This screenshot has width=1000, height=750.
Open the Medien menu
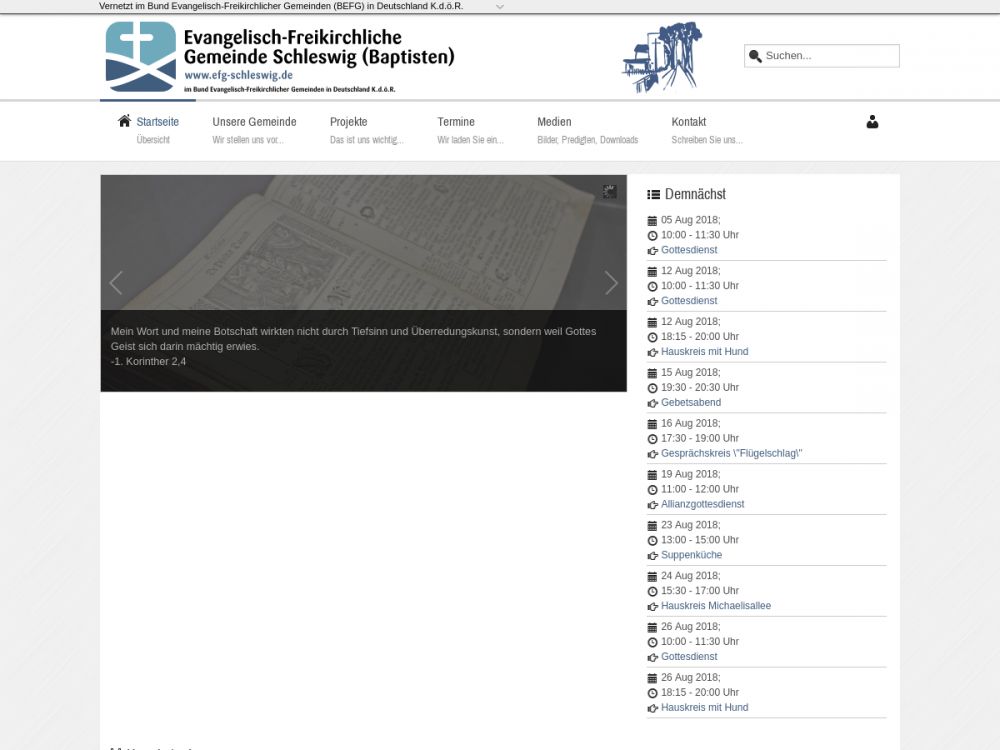pyautogui.click(x=554, y=122)
